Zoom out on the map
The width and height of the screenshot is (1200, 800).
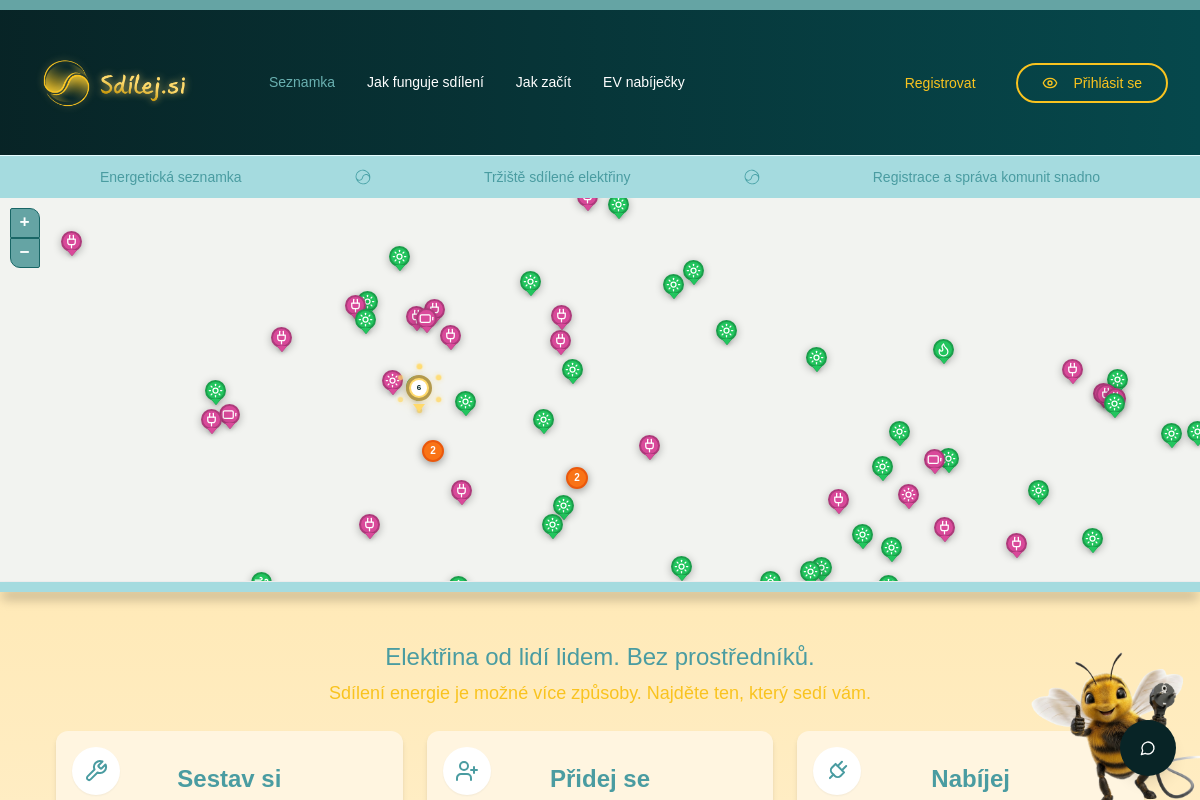point(25,253)
